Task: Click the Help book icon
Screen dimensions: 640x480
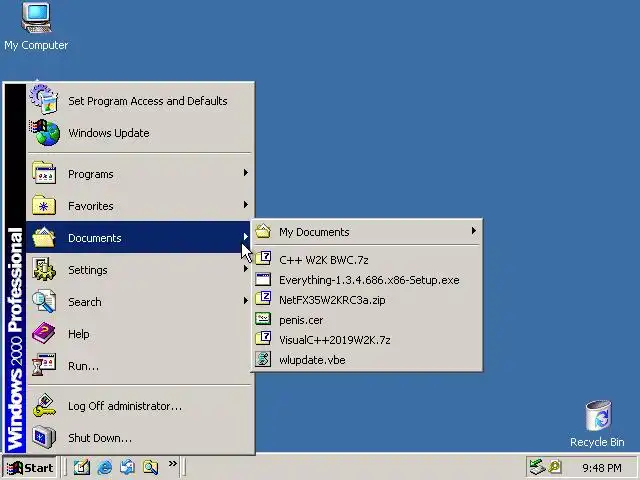Action: [44, 333]
